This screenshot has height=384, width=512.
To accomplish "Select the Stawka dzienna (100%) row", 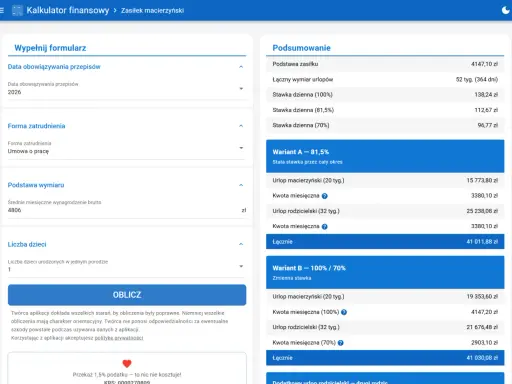I will coord(385,95).
